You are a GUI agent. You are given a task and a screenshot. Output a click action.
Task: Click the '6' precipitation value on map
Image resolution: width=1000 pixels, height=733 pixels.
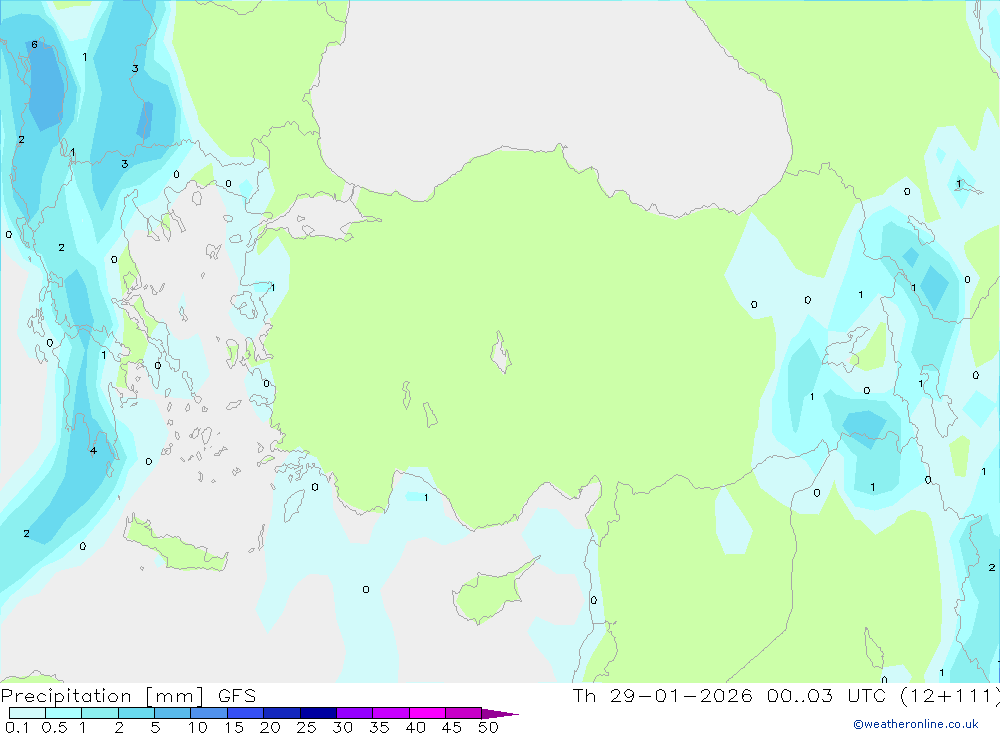pyautogui.click(x=34, y=44)
